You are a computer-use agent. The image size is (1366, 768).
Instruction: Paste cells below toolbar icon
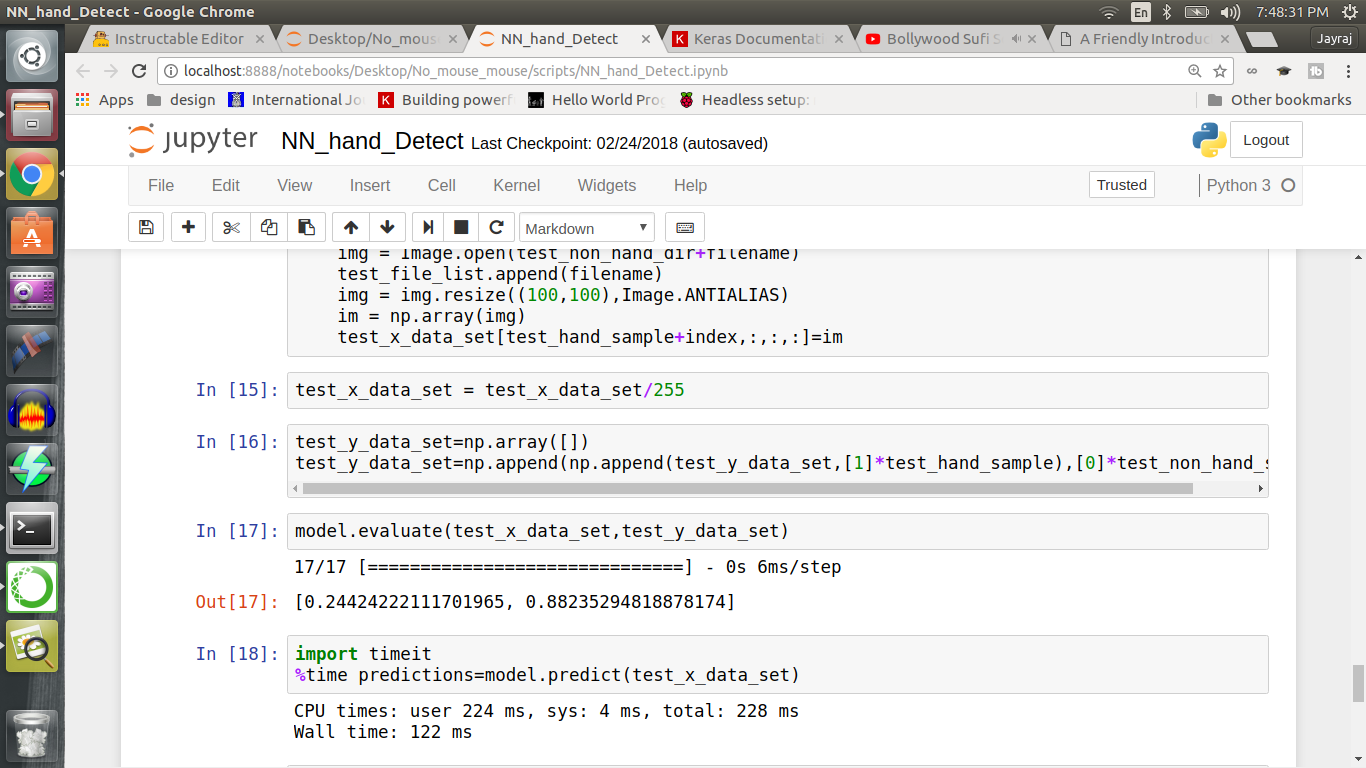click(307, 227)
